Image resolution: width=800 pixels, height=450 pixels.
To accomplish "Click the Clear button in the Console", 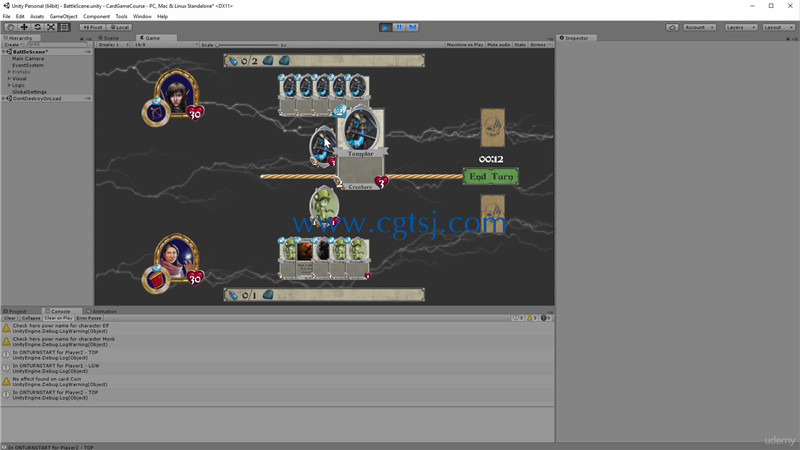I will [x=10, y=318].
